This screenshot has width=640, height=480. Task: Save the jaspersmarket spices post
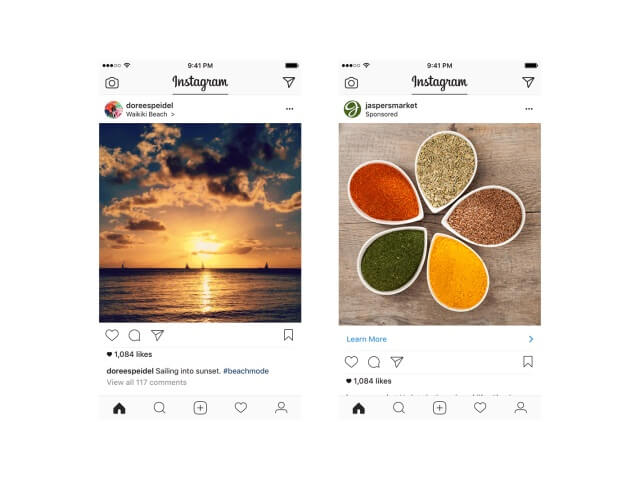(528, 362)
